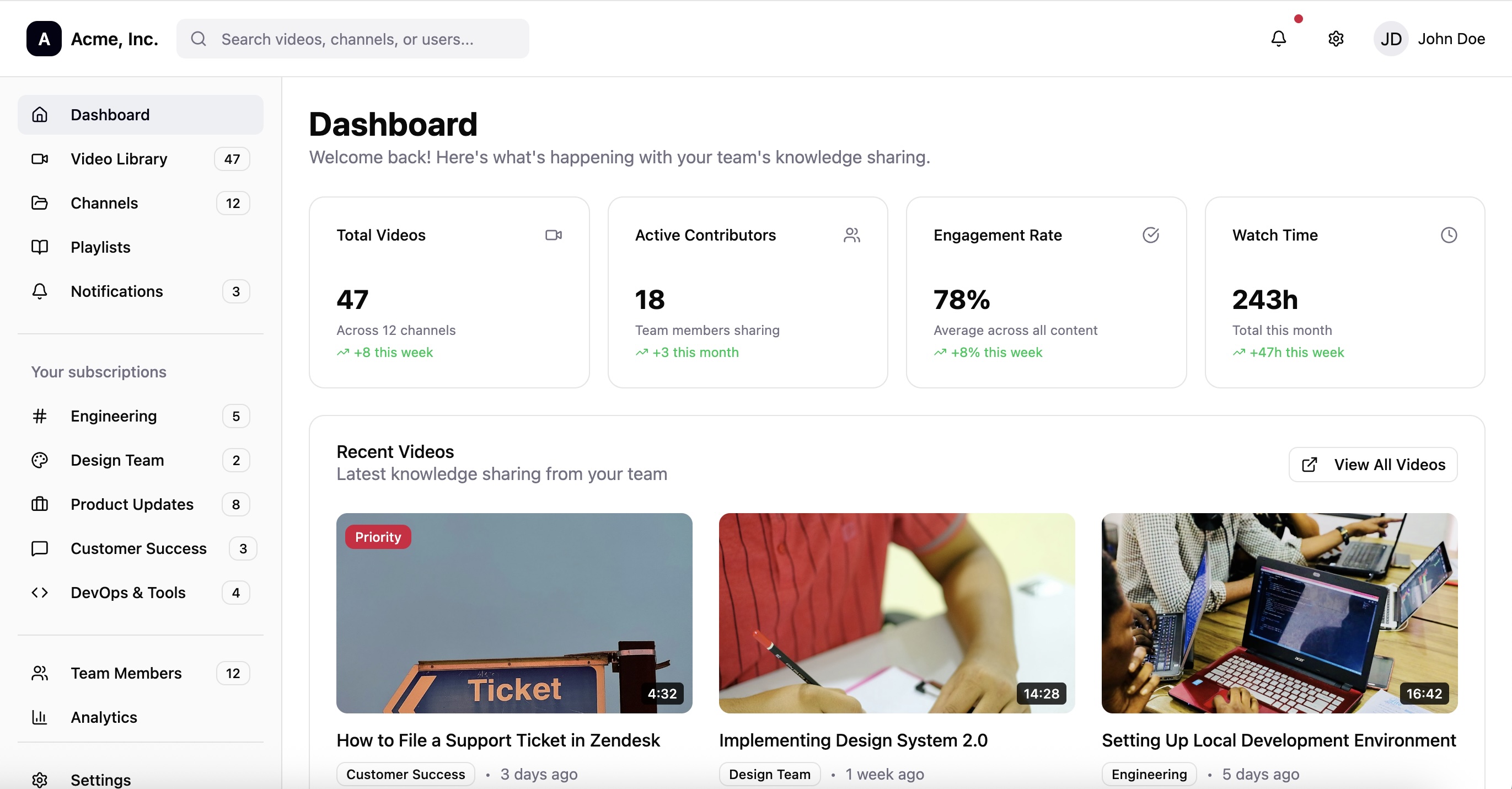1512x789 pixels.
Task: Click the notification bell icon in header
Action: 1278,39
